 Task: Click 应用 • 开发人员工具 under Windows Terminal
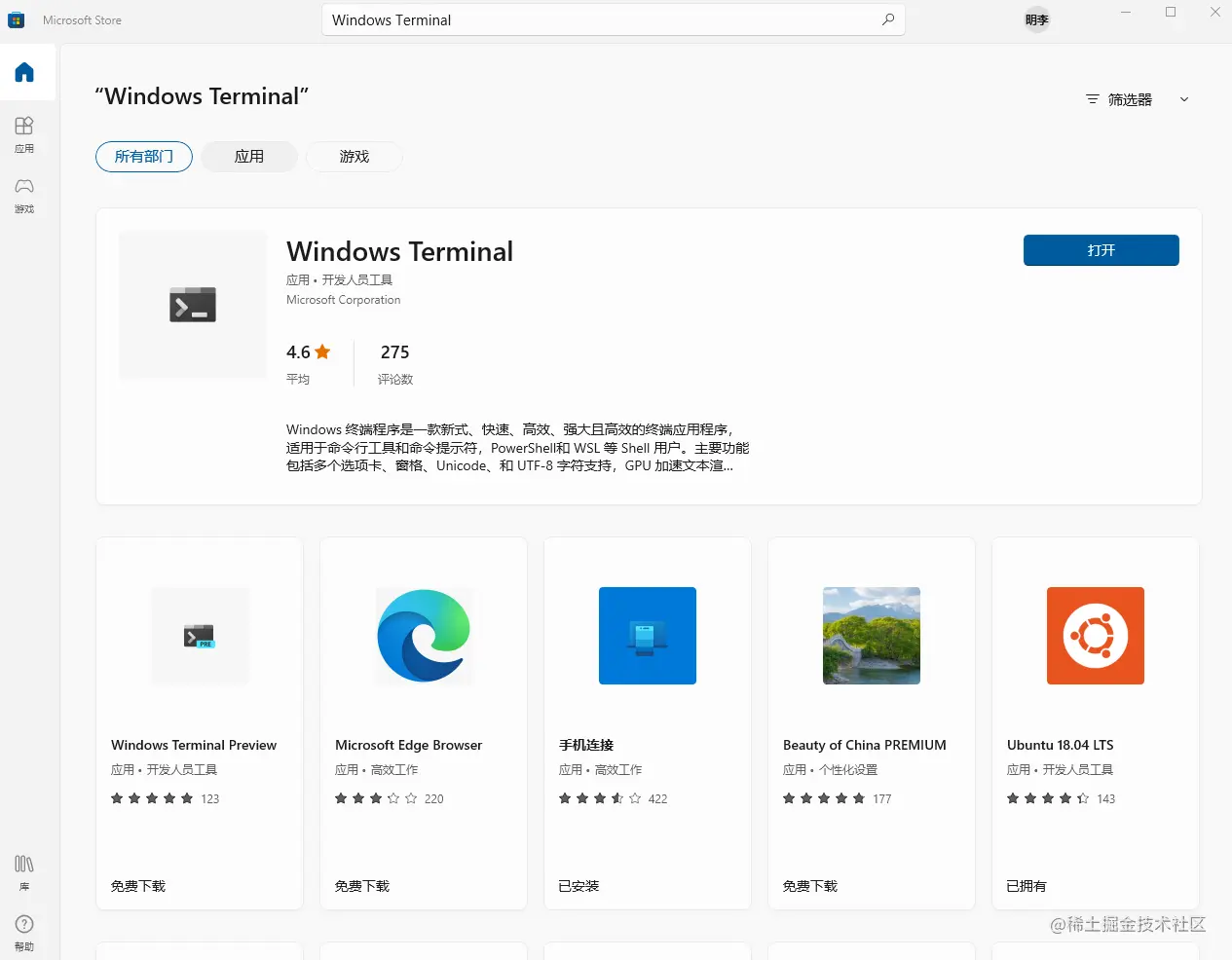click(x=339, y=279)
